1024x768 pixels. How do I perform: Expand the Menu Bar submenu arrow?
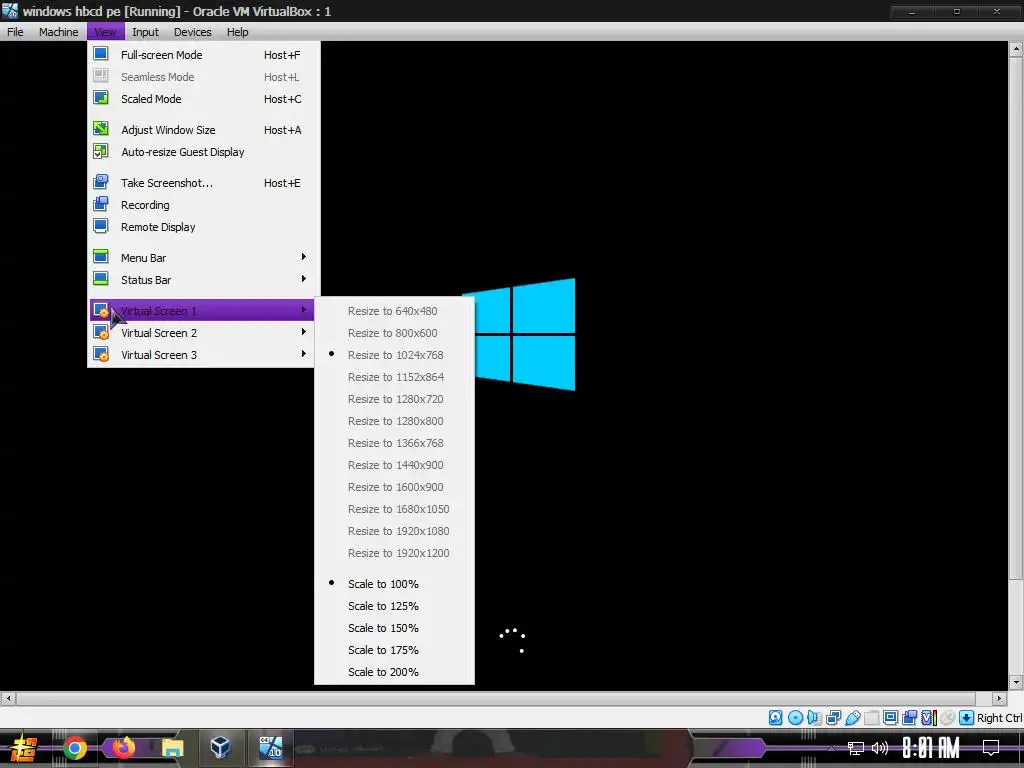(304, 257)
